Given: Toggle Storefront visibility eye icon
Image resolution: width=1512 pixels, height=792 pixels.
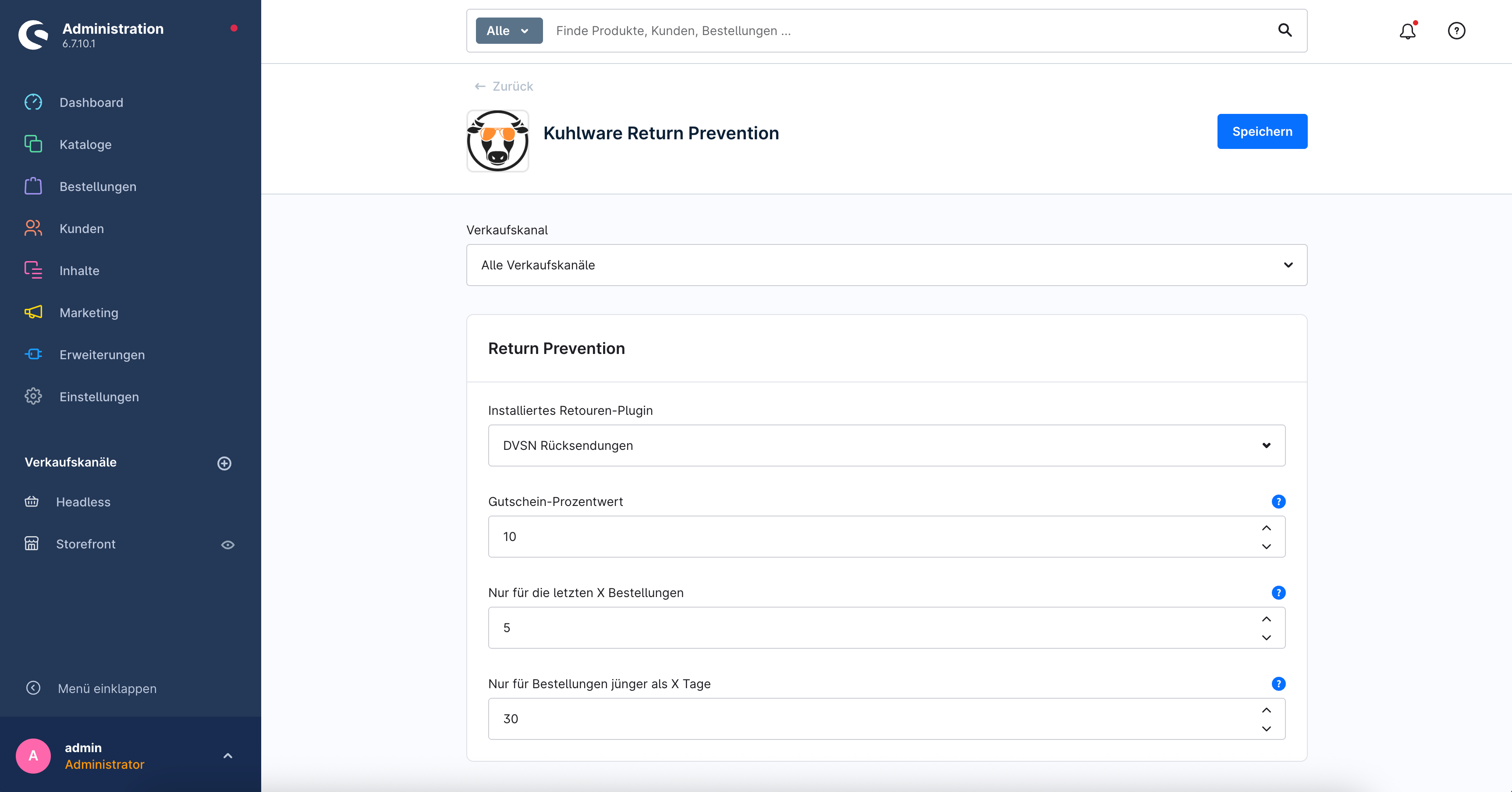Looking at the screenshot, I should pyautogui.click(x=228, y=545).
